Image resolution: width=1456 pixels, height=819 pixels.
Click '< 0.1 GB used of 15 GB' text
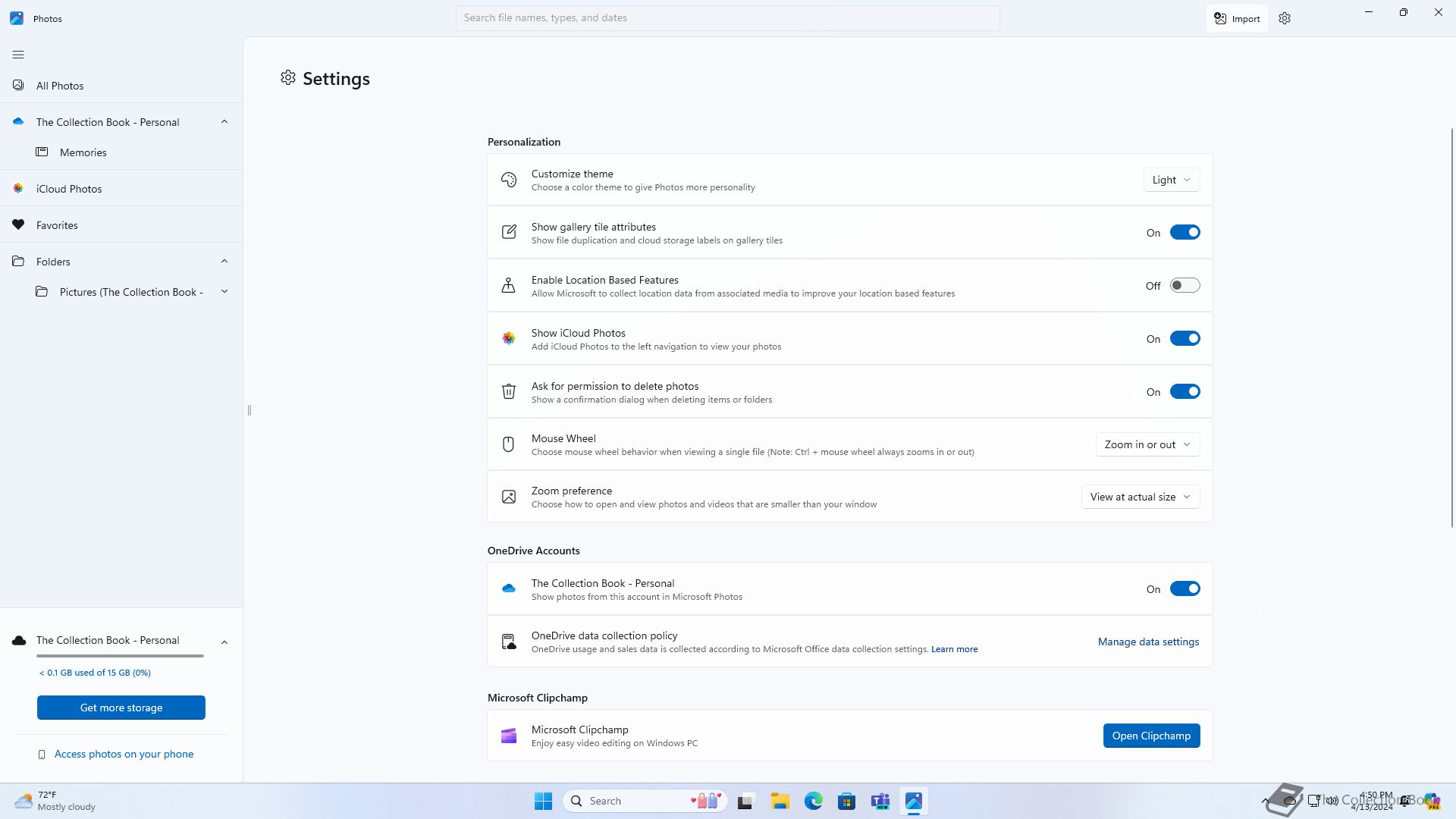pos(95,673)
